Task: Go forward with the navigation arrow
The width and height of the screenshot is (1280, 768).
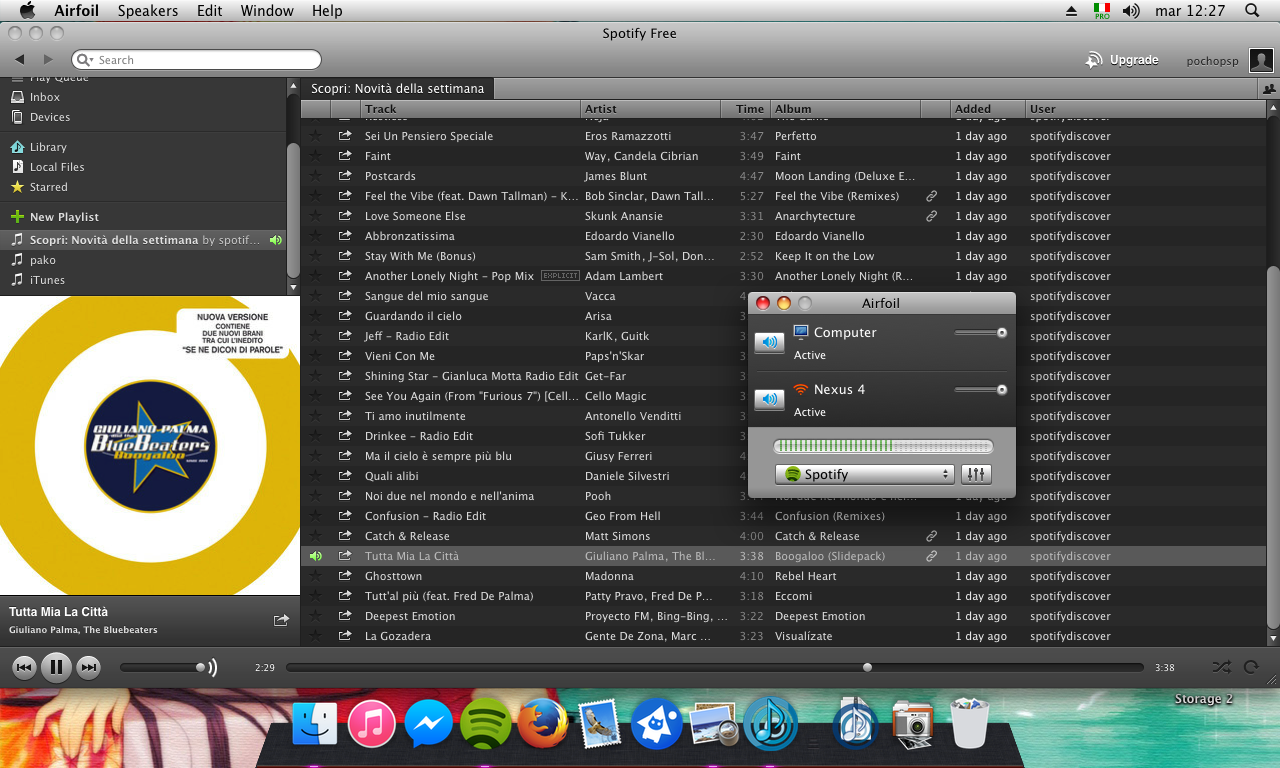Action: click(48, 60)
